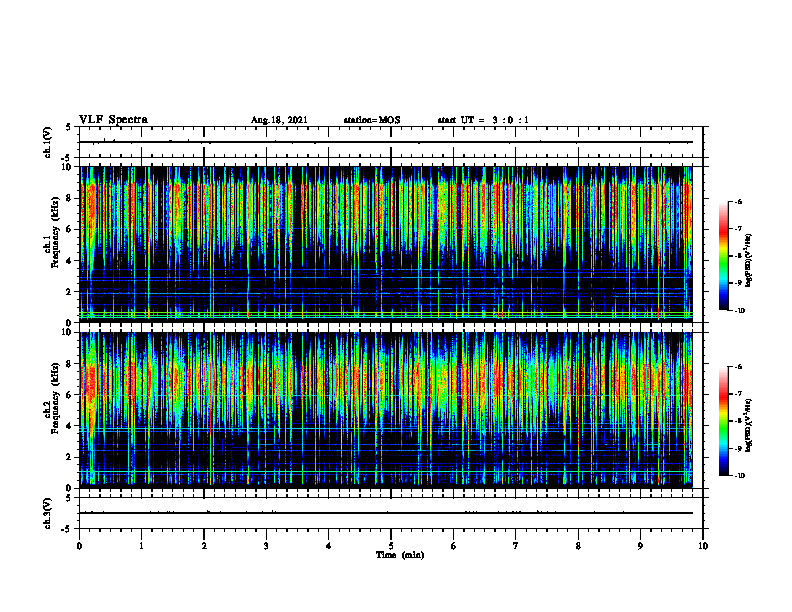Click the "4" minute tick on the time axis
Image resolution: width=792 pixels, height=612 pixels.
[328, 546]
